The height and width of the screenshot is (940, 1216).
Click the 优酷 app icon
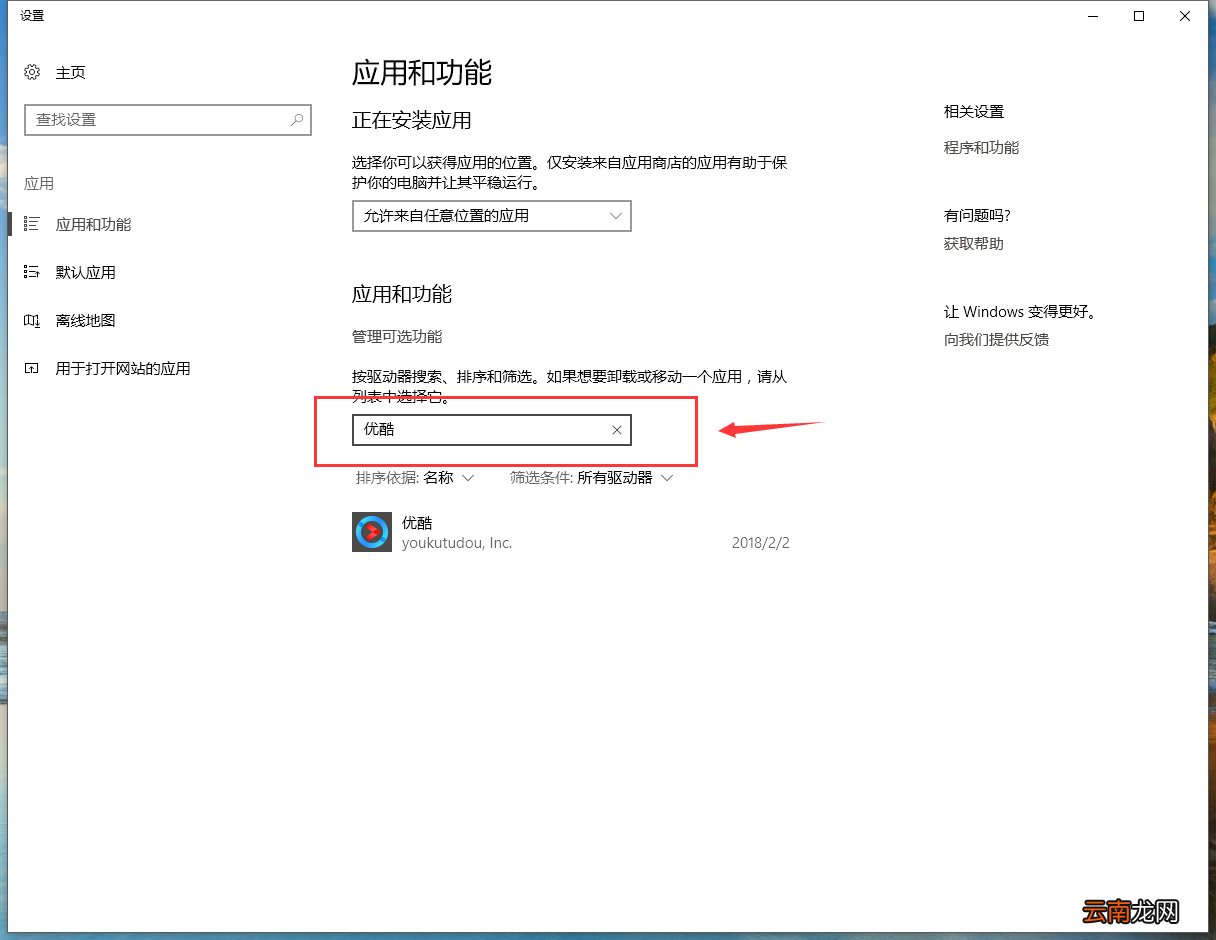[372, 532]
